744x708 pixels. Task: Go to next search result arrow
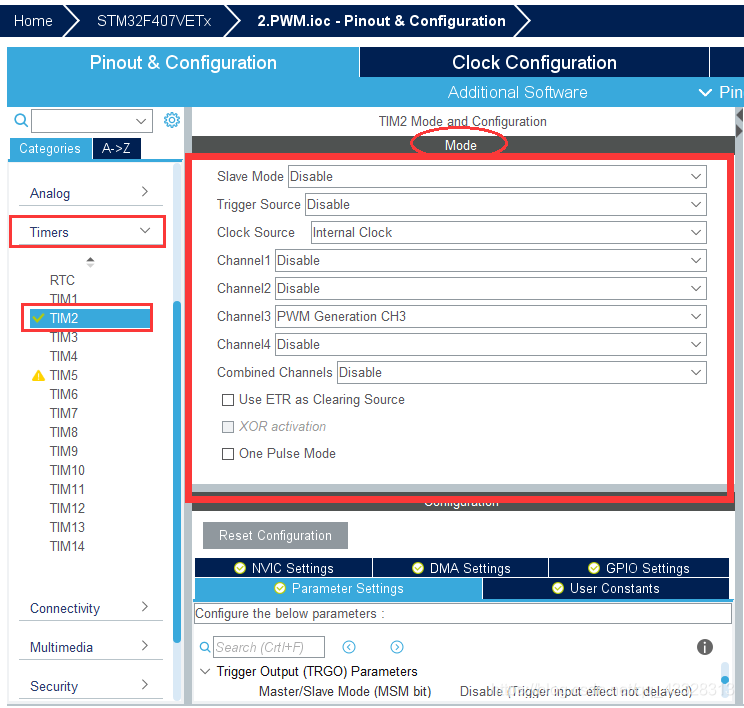(x=397, y=647)
